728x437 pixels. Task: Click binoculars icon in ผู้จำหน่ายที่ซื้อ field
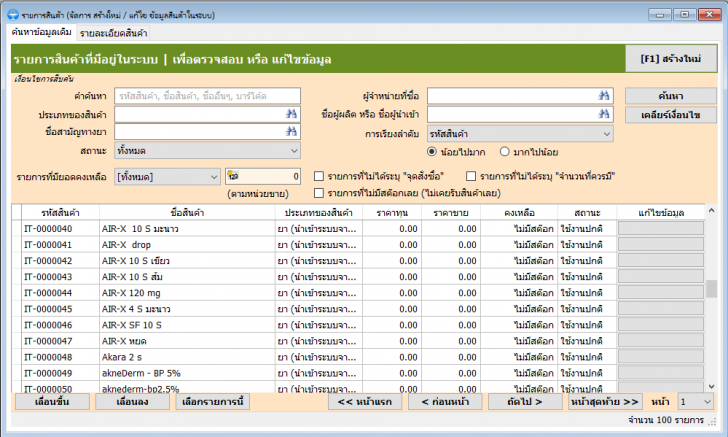coord(605,95)
